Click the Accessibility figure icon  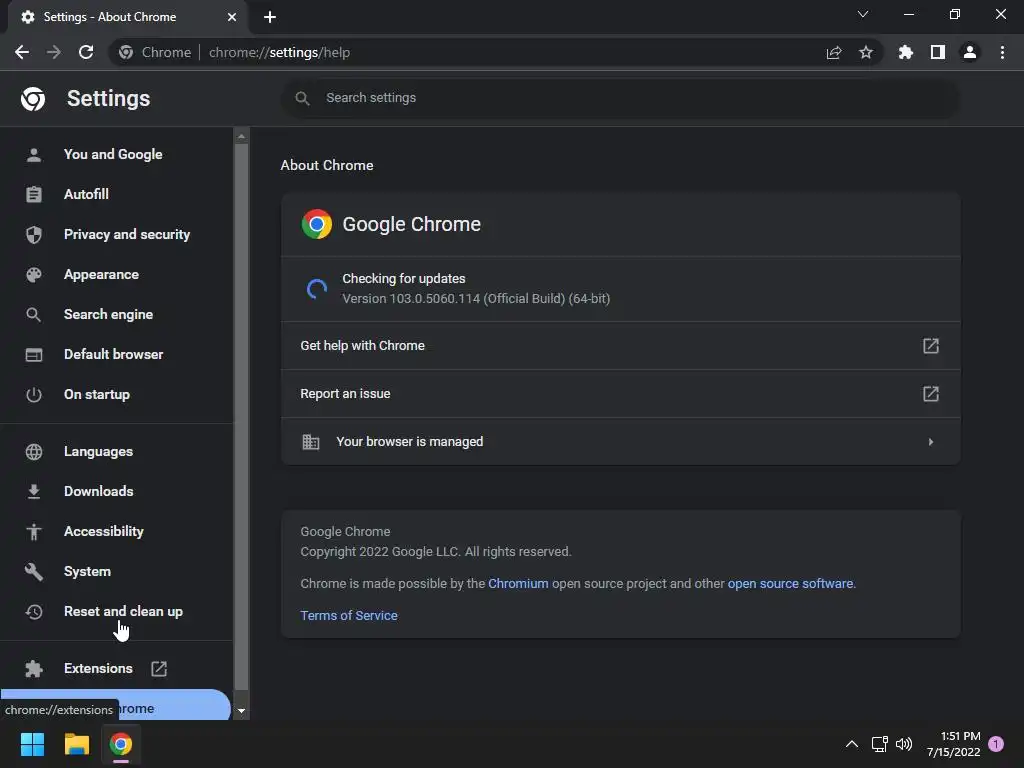click(x=33, y=532)
